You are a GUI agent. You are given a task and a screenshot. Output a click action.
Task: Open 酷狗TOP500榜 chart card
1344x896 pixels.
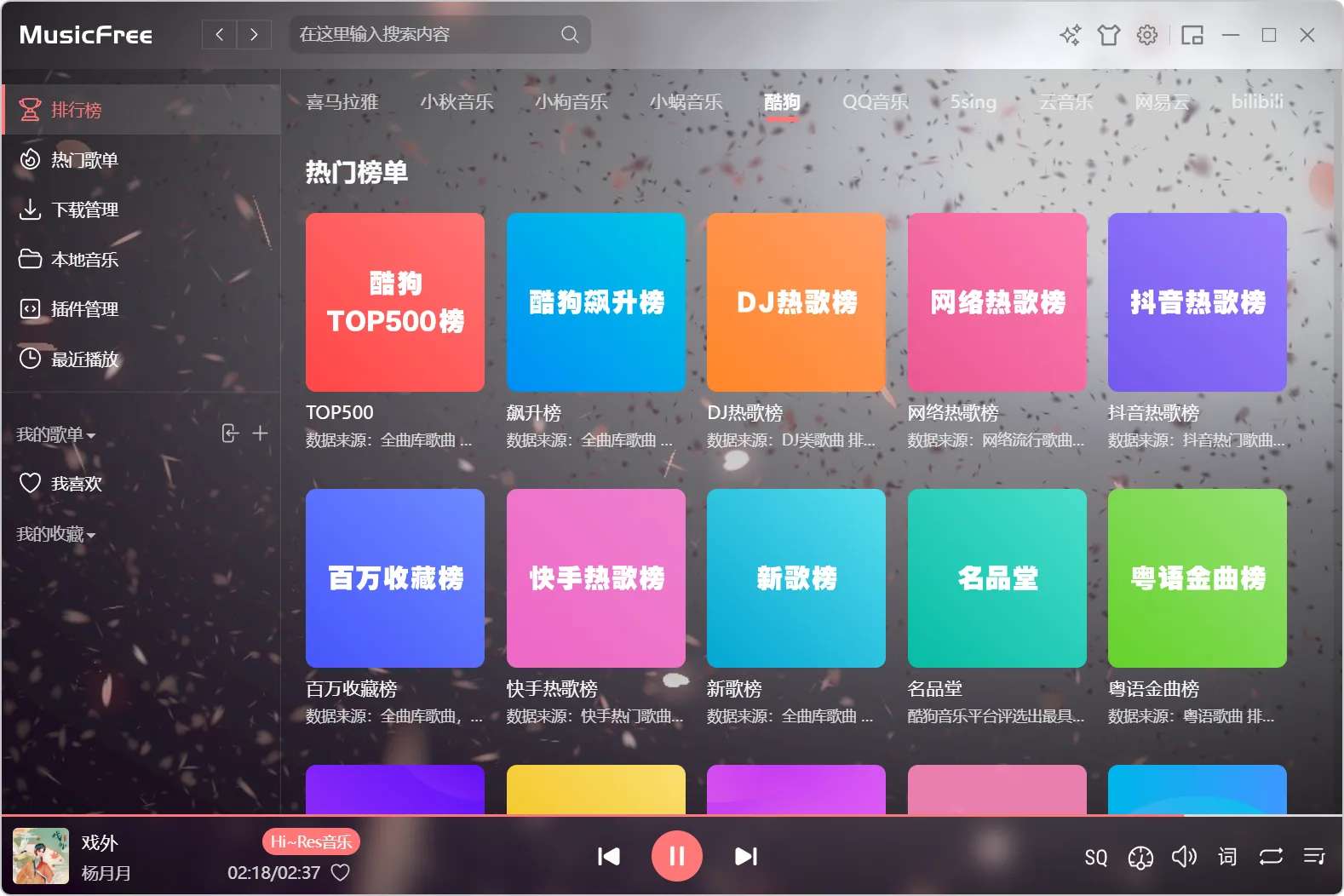395,302
